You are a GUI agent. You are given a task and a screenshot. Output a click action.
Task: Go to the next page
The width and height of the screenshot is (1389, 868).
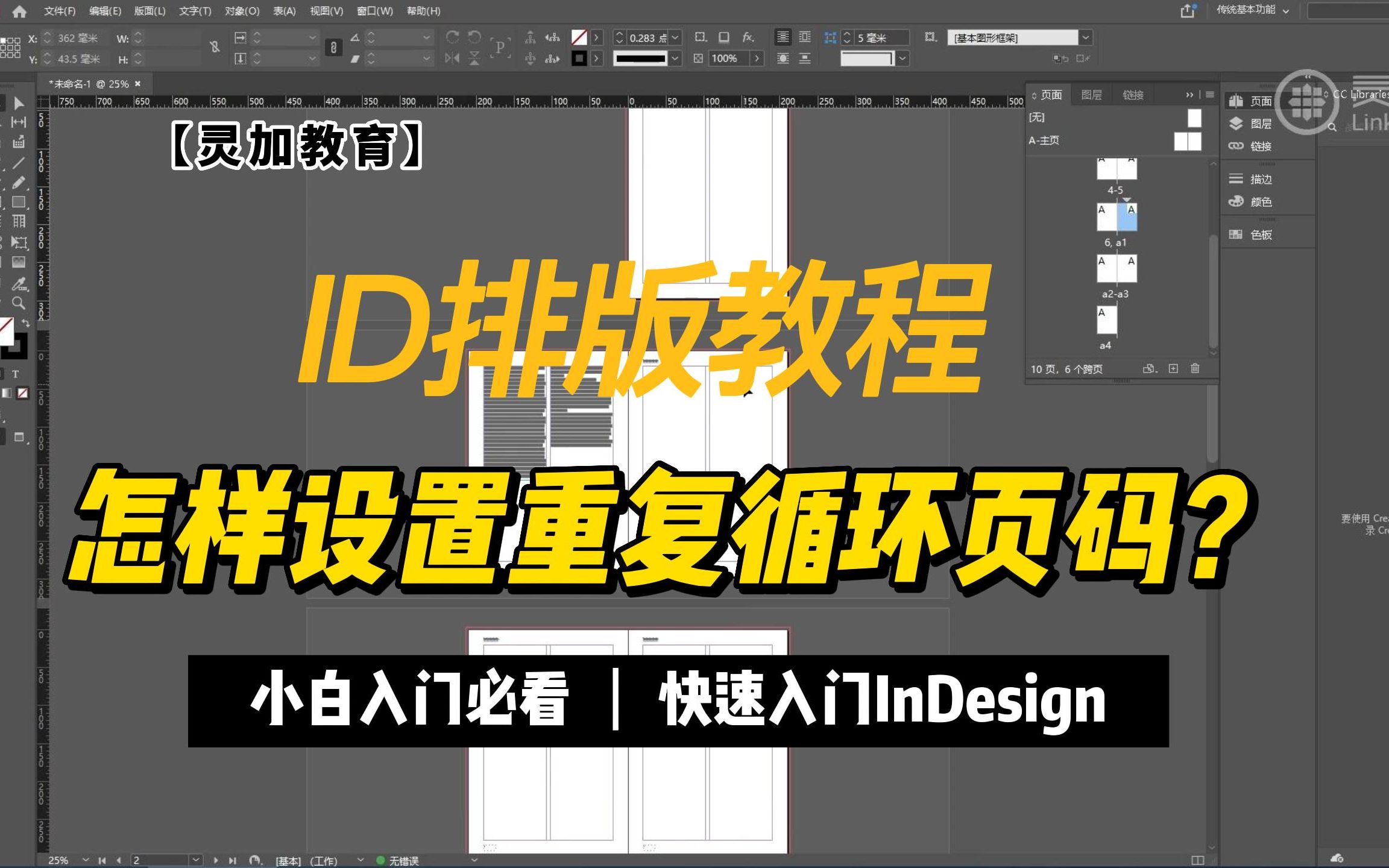(x=215, y=860)
